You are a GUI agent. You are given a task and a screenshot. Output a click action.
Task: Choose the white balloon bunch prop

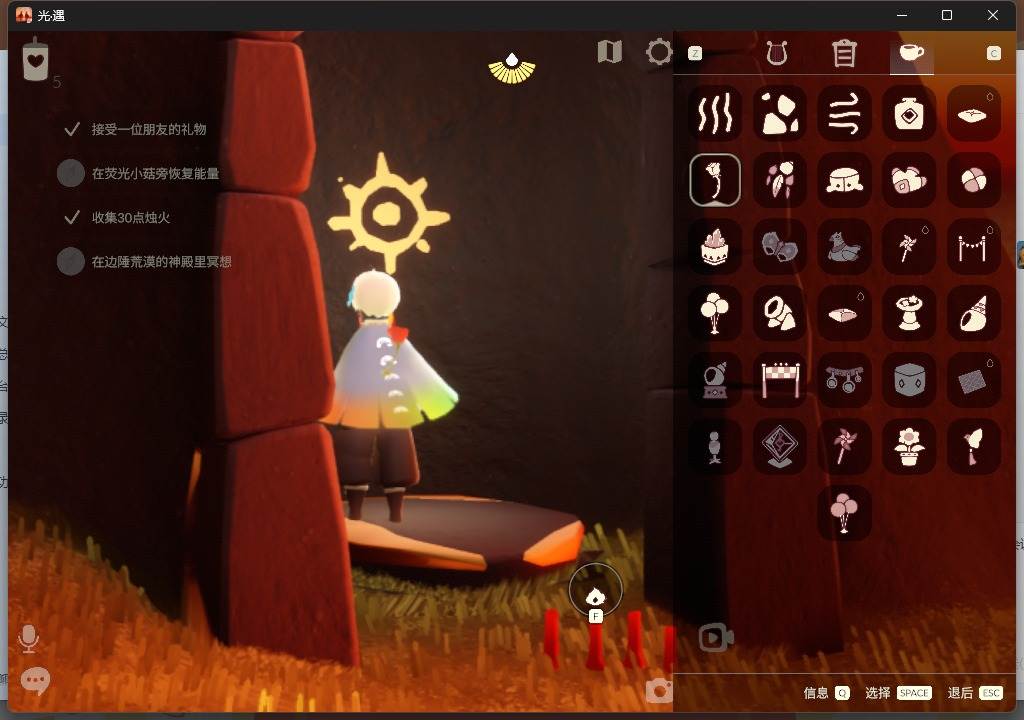[714, 314]
